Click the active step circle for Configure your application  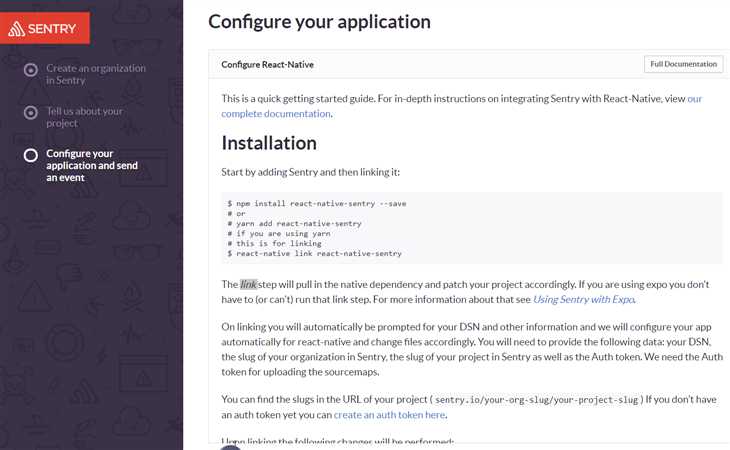tap(31, 155)
